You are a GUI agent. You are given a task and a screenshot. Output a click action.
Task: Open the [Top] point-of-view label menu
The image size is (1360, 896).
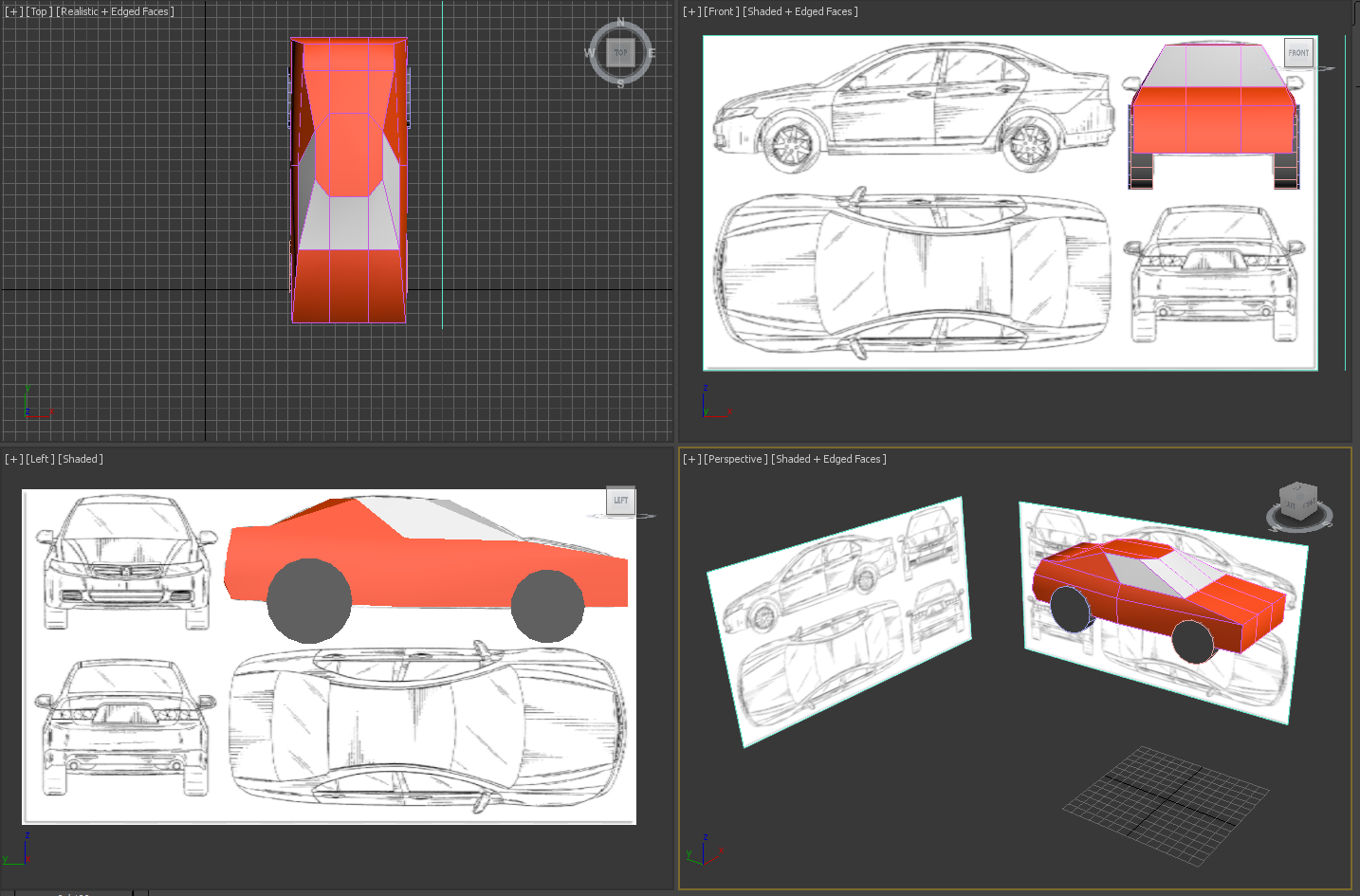tap(39, 11)
